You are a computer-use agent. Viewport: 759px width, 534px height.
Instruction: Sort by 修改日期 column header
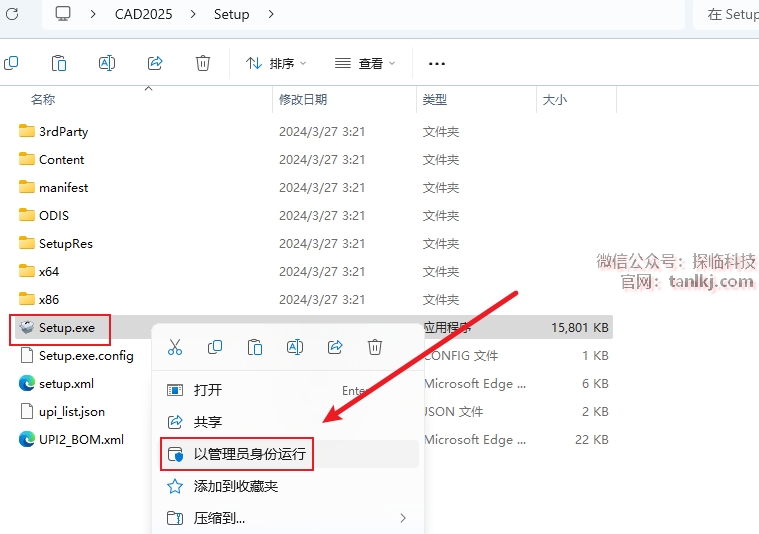303,100
